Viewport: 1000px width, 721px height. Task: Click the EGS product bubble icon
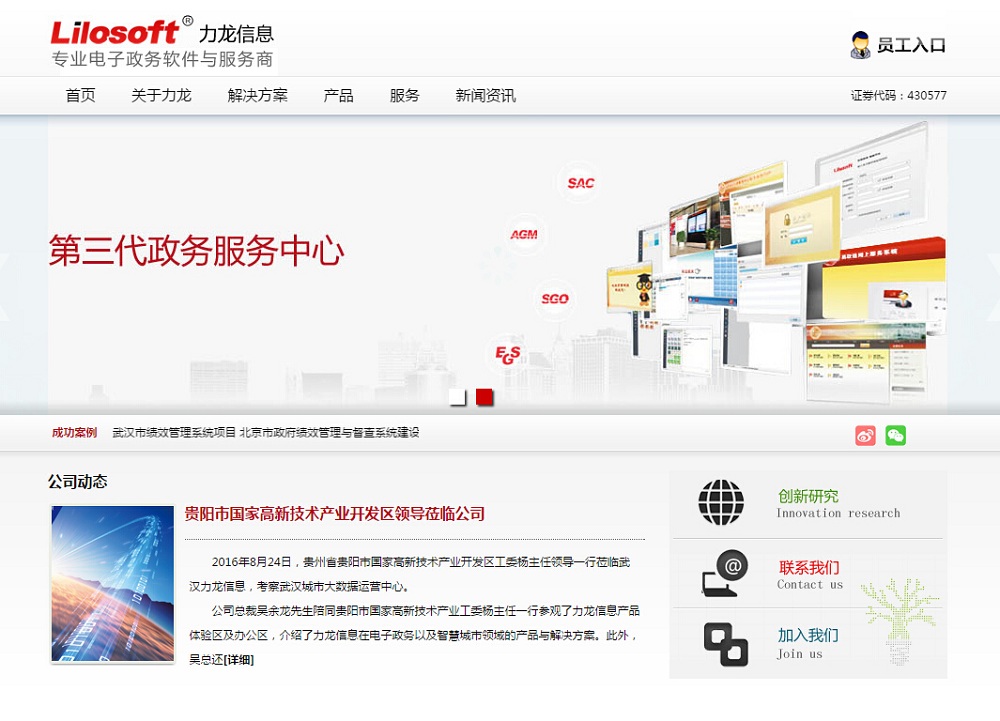tap(508, 355)
